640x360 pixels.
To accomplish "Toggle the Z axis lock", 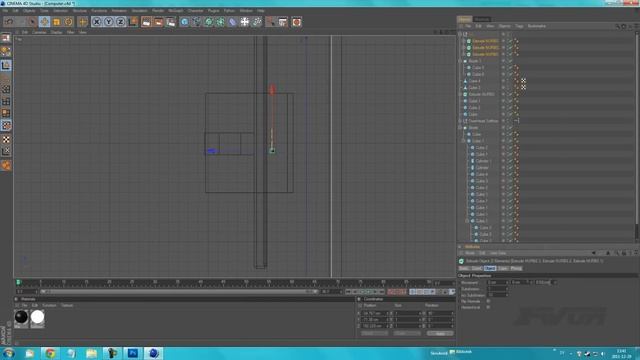I will click(120, 22).
